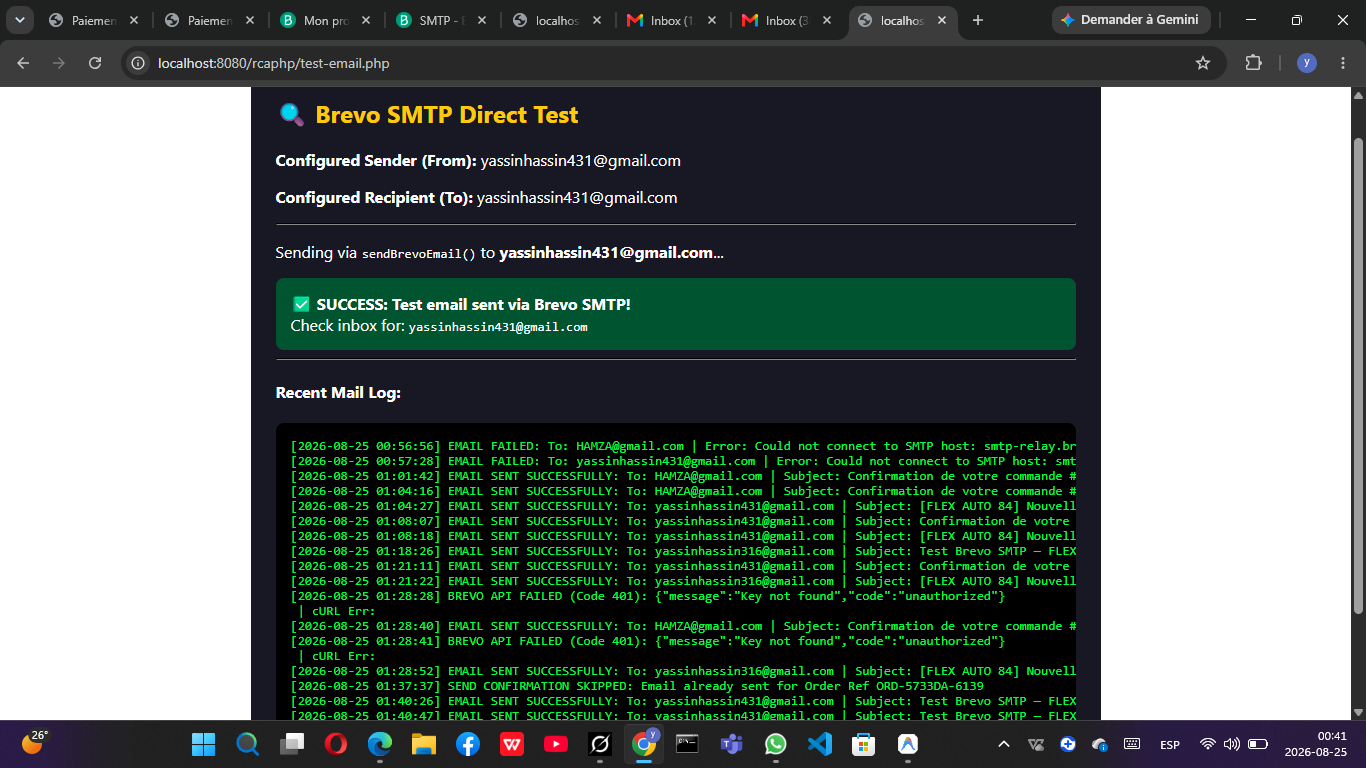Open the Wi-Fi network tray icon
1366x768 pixels.
tap(1208, 744)
